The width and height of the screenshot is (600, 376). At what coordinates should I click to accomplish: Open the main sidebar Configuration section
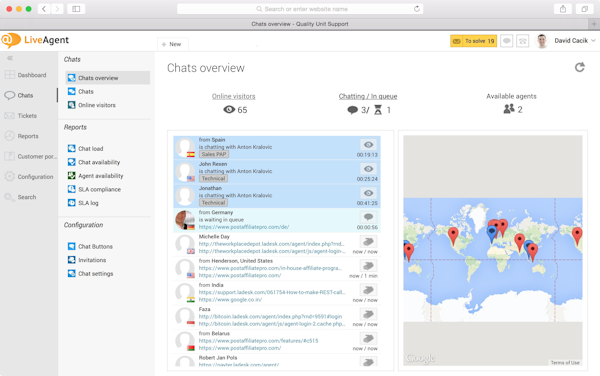[x=29, y=176]
